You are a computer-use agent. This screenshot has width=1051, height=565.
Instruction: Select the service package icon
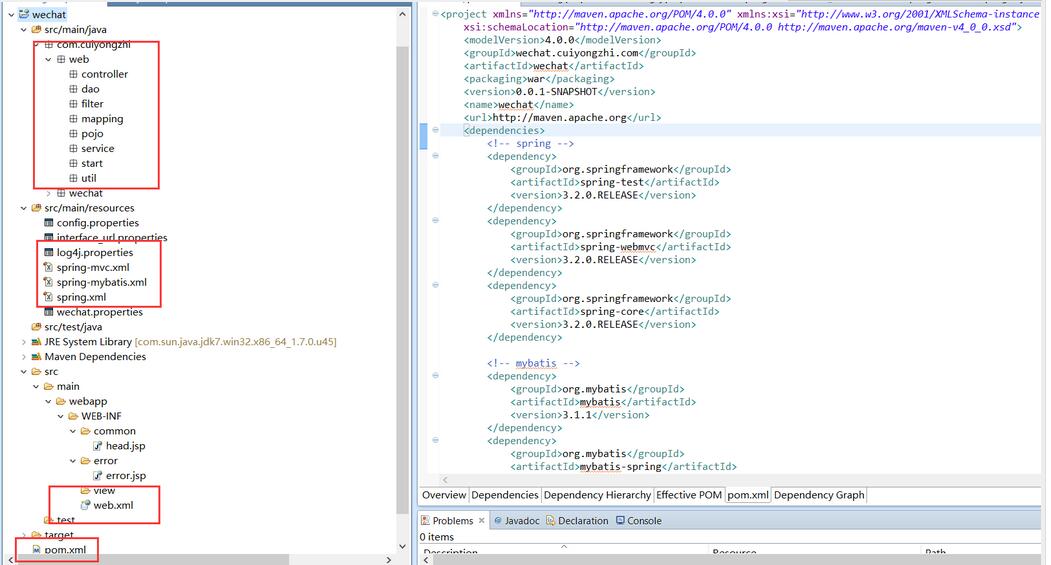[x=73, y=148]
